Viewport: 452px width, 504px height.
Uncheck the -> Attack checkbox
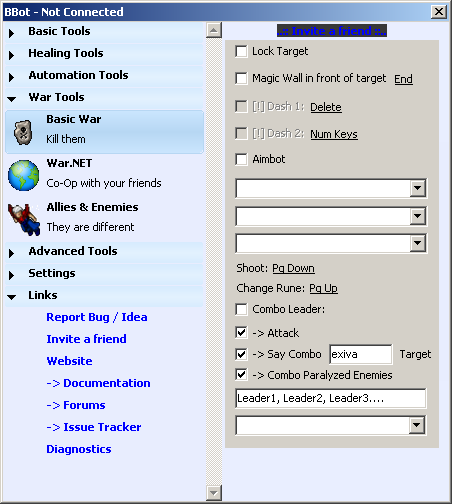tap(241, 333)
